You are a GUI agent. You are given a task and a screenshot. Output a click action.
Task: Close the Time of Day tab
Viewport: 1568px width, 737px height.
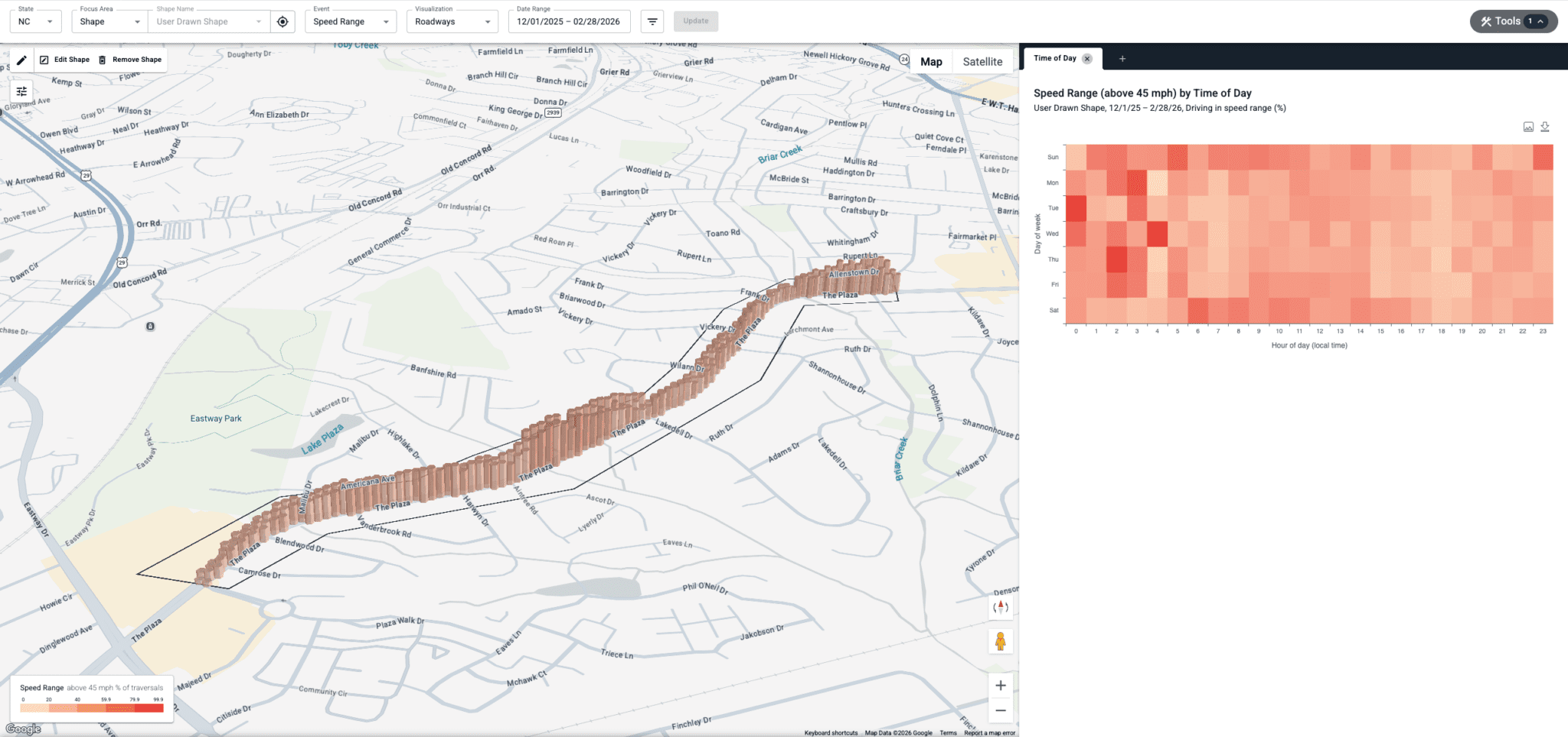pyautogui.click(x=1087, y=59)
